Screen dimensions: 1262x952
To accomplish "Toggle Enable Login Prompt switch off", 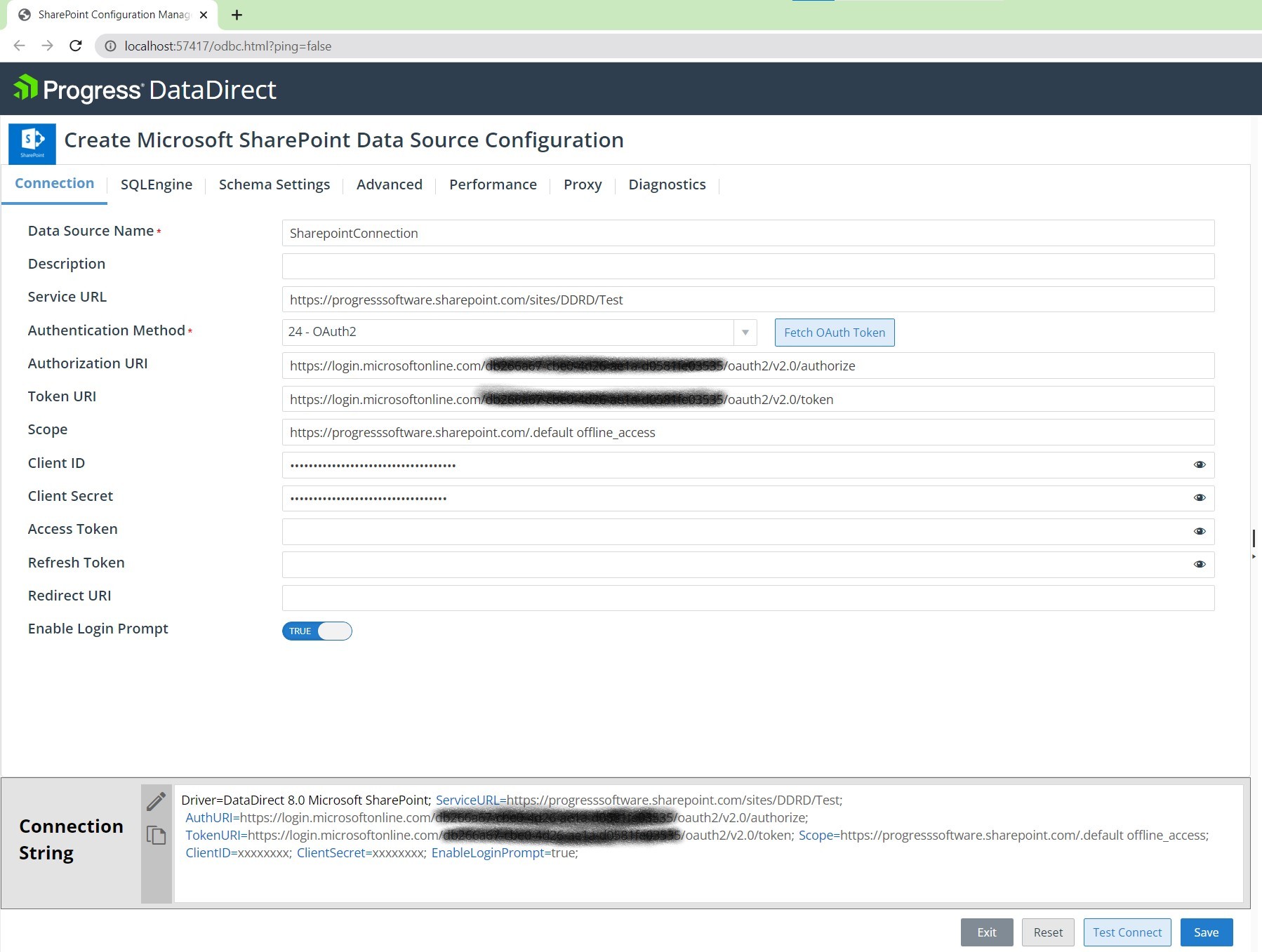I will 317,631.
